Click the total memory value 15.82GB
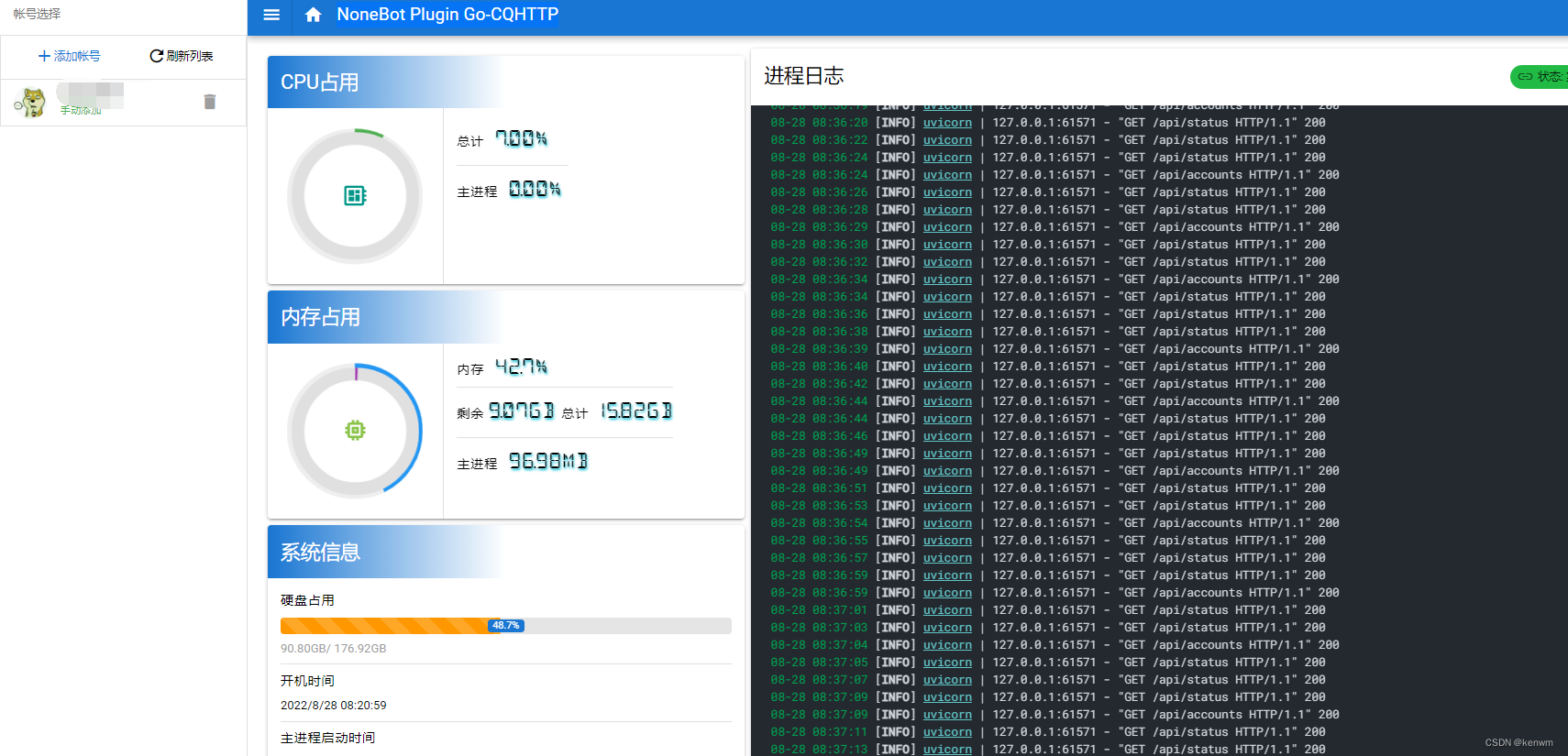The width and height of the screenshot is (1568, 756). [636, 411]
